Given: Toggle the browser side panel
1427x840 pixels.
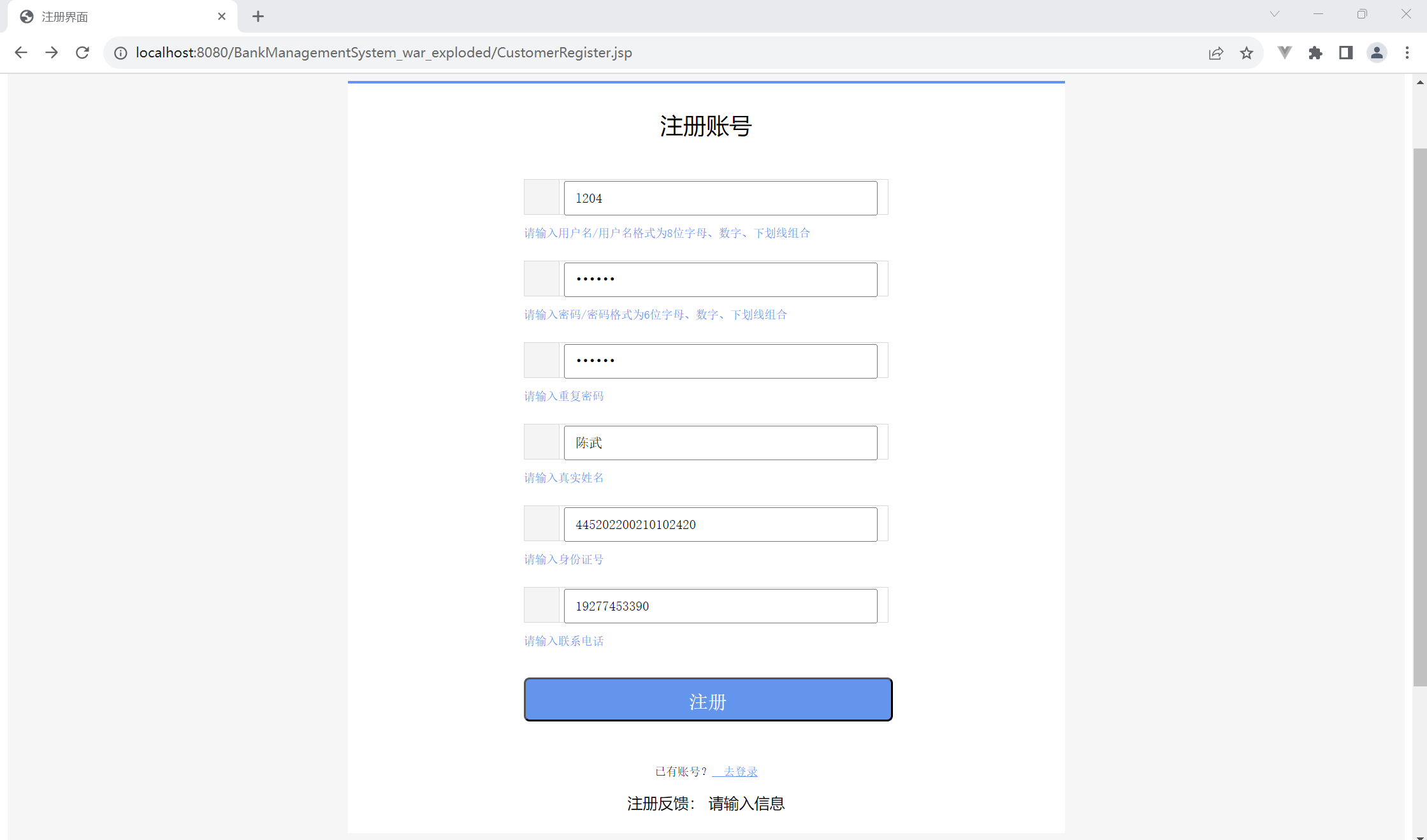Looking at the screenshot, I should tap(1346, 53).
